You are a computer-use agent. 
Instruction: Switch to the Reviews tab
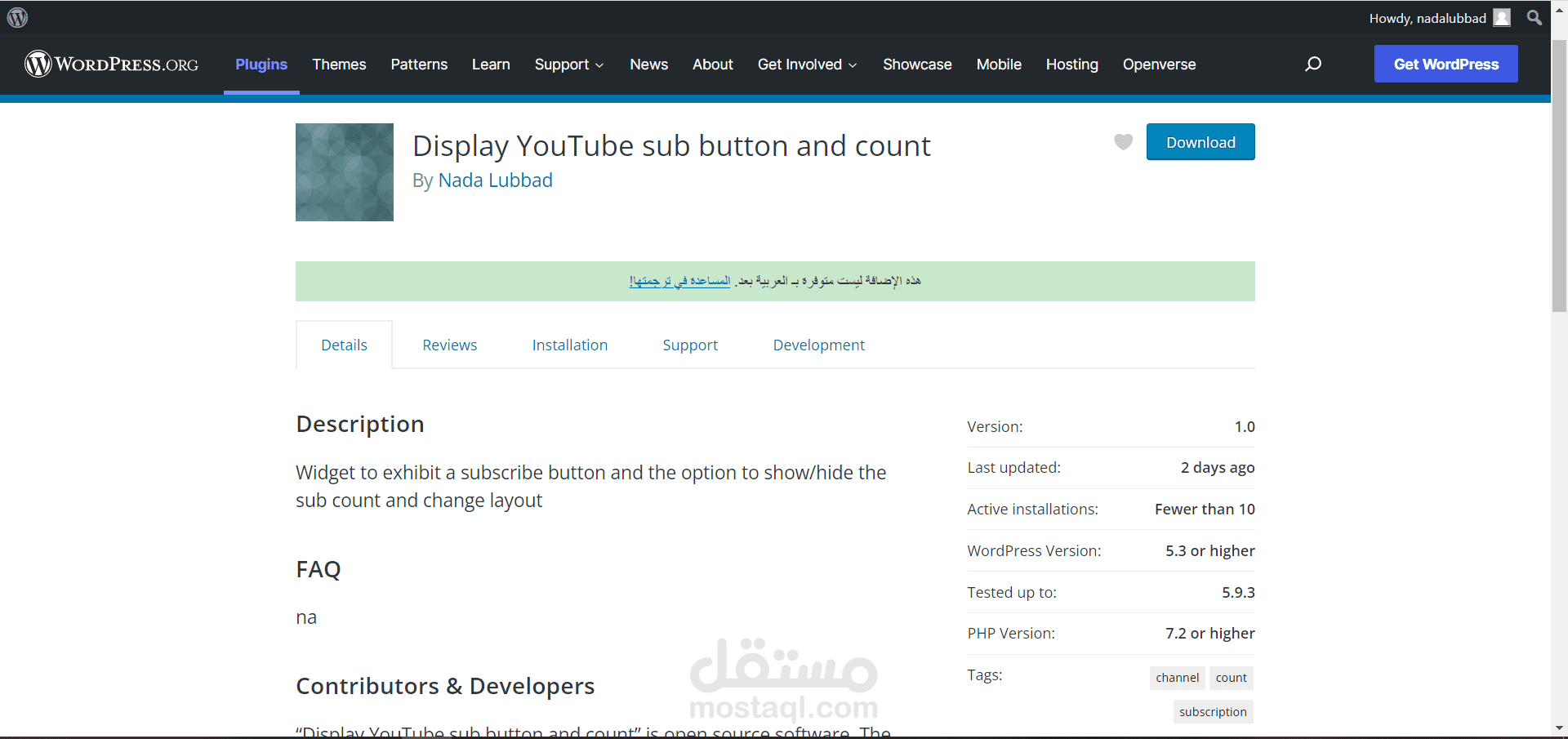(x=449, y=345)
